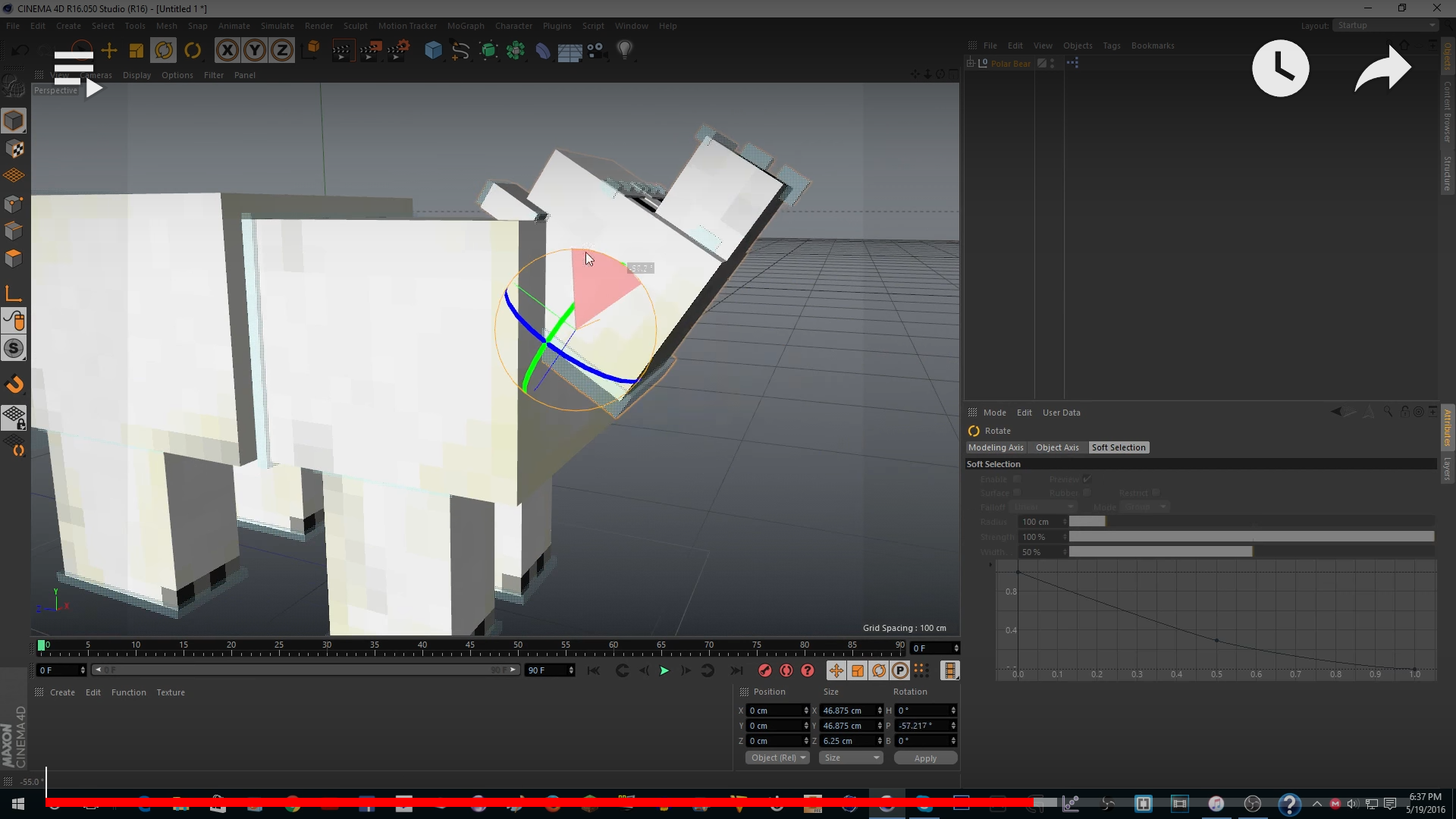Toggle the coordinate system icon
1456x819 pixels.
click(312, 51)
